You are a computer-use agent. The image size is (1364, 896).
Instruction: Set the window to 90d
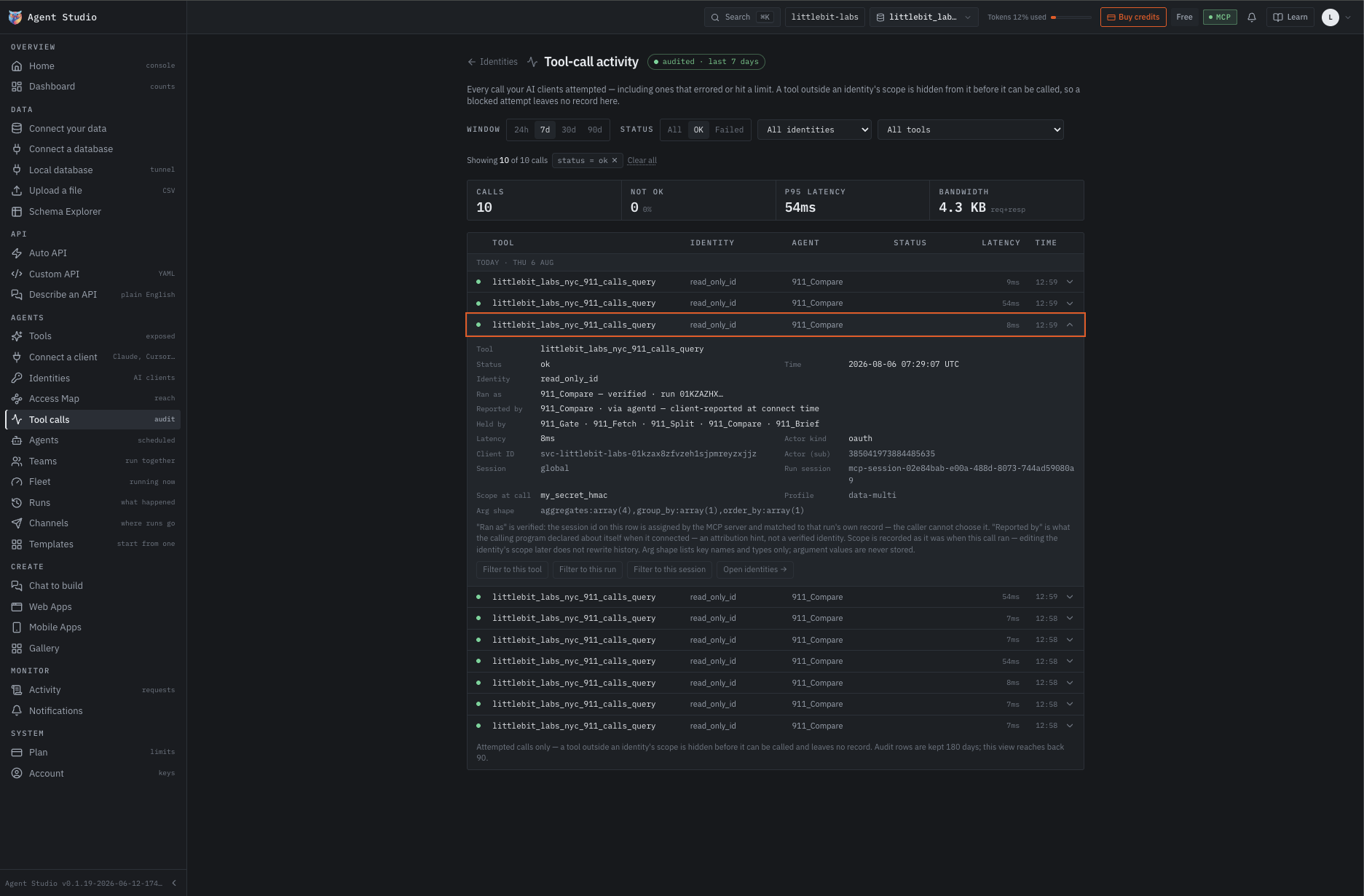click(595, 130)
